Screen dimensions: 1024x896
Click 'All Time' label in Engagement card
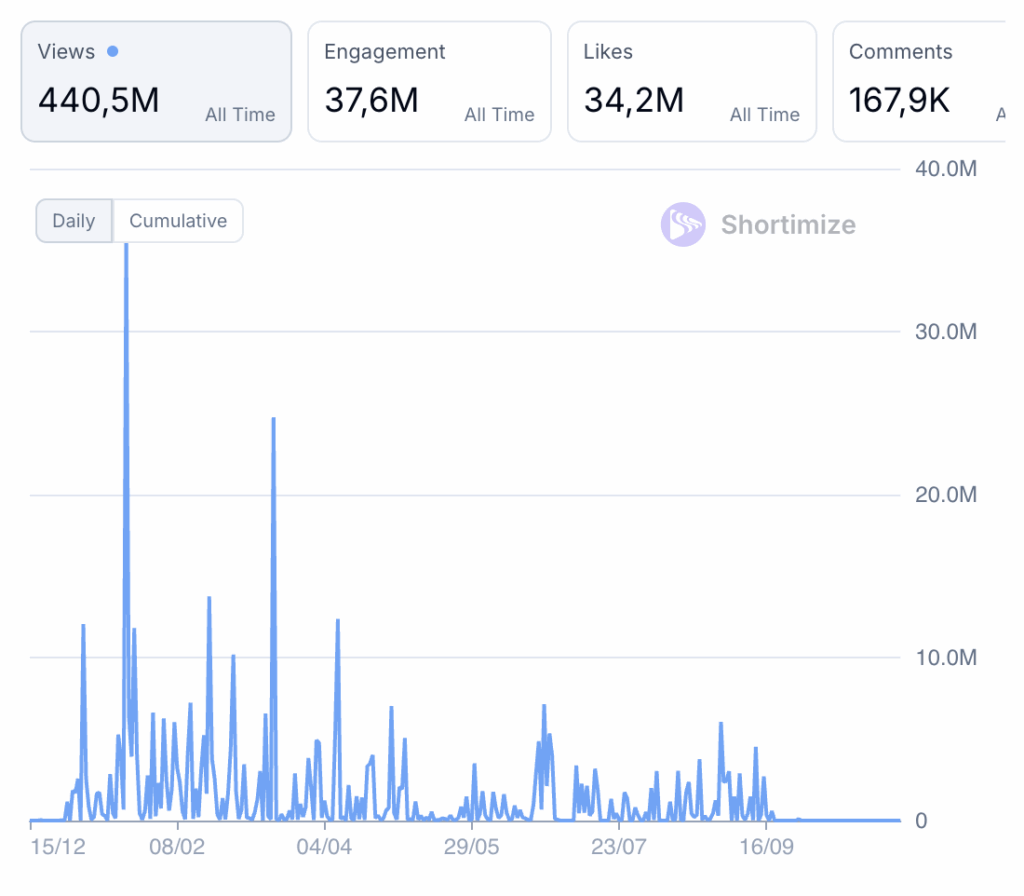pos(499,115)
